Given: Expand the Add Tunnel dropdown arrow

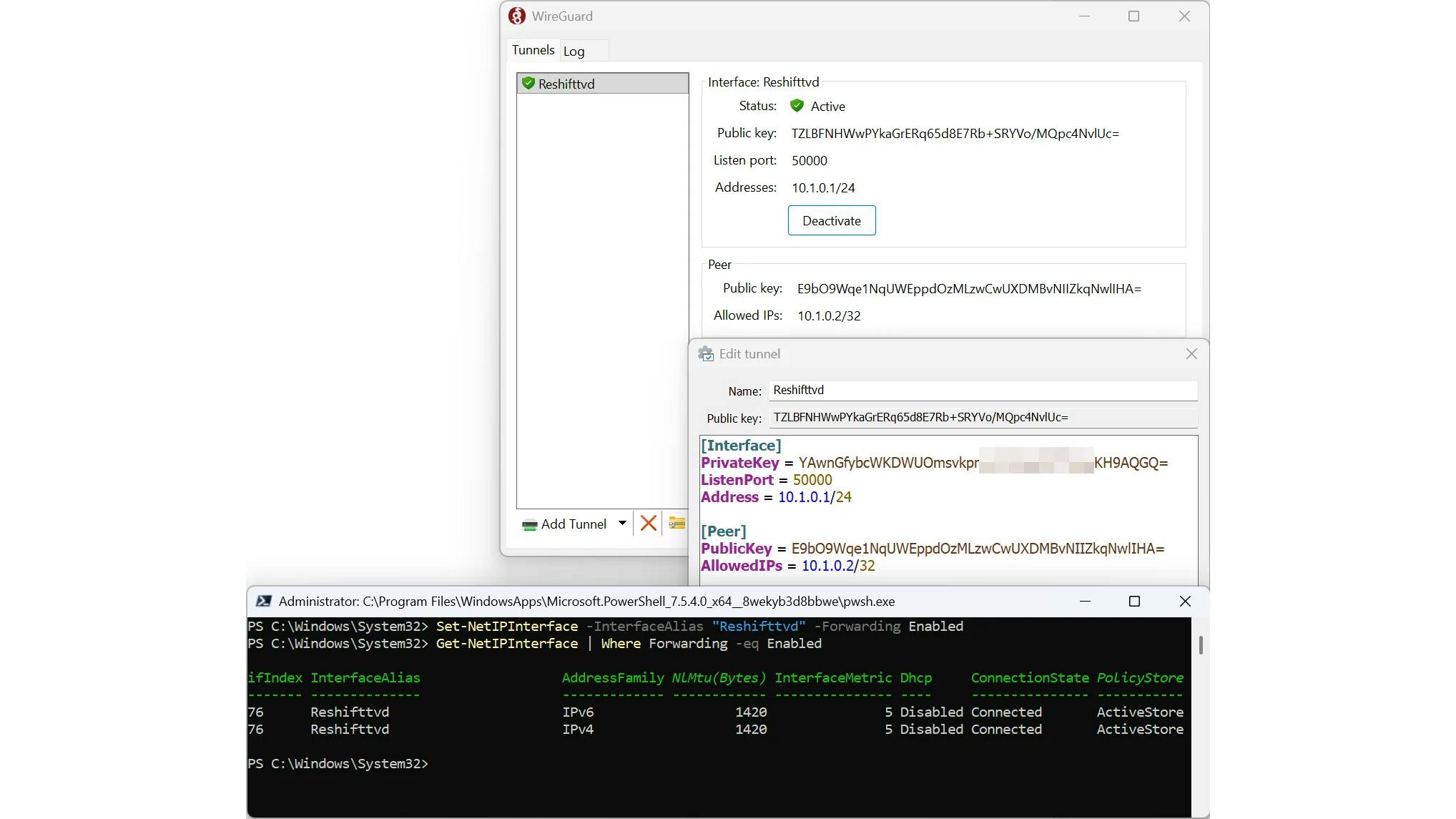Looking at the screenshot, I should pos(623,524).
